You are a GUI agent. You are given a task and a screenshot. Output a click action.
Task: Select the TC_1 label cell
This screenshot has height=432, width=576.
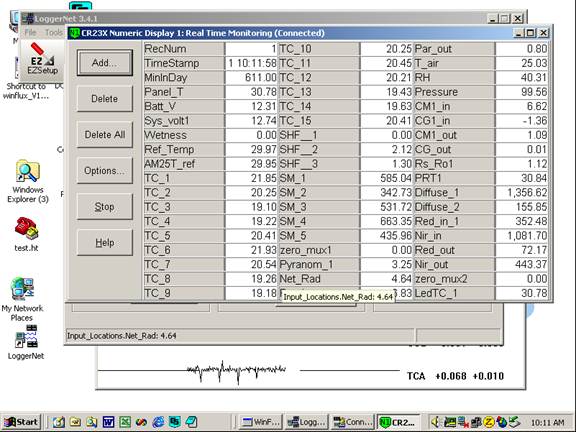click(x=184, y=178)
